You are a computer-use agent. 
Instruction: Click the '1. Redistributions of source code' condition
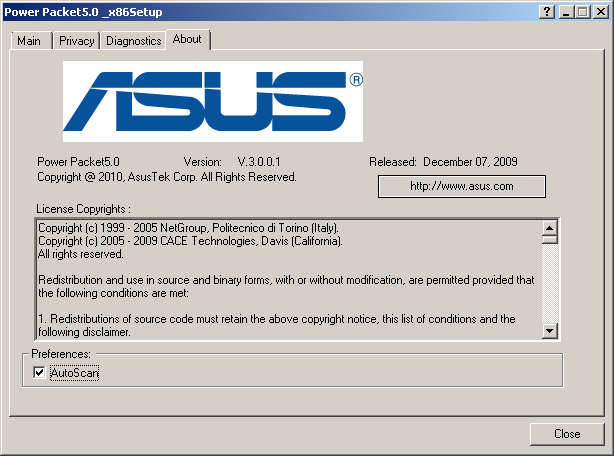point(276,325)
